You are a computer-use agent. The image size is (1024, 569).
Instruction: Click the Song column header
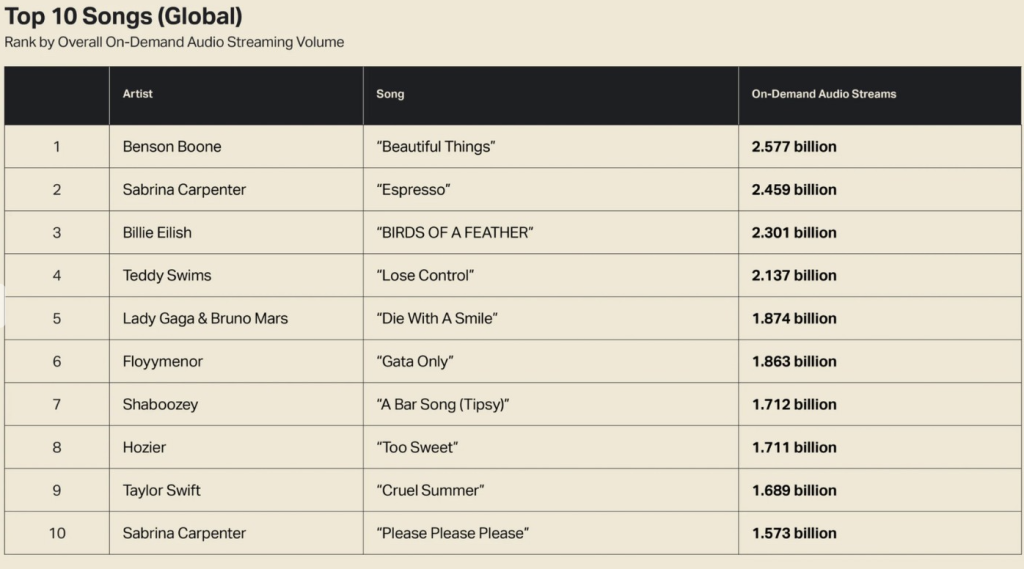coord(390,94)
